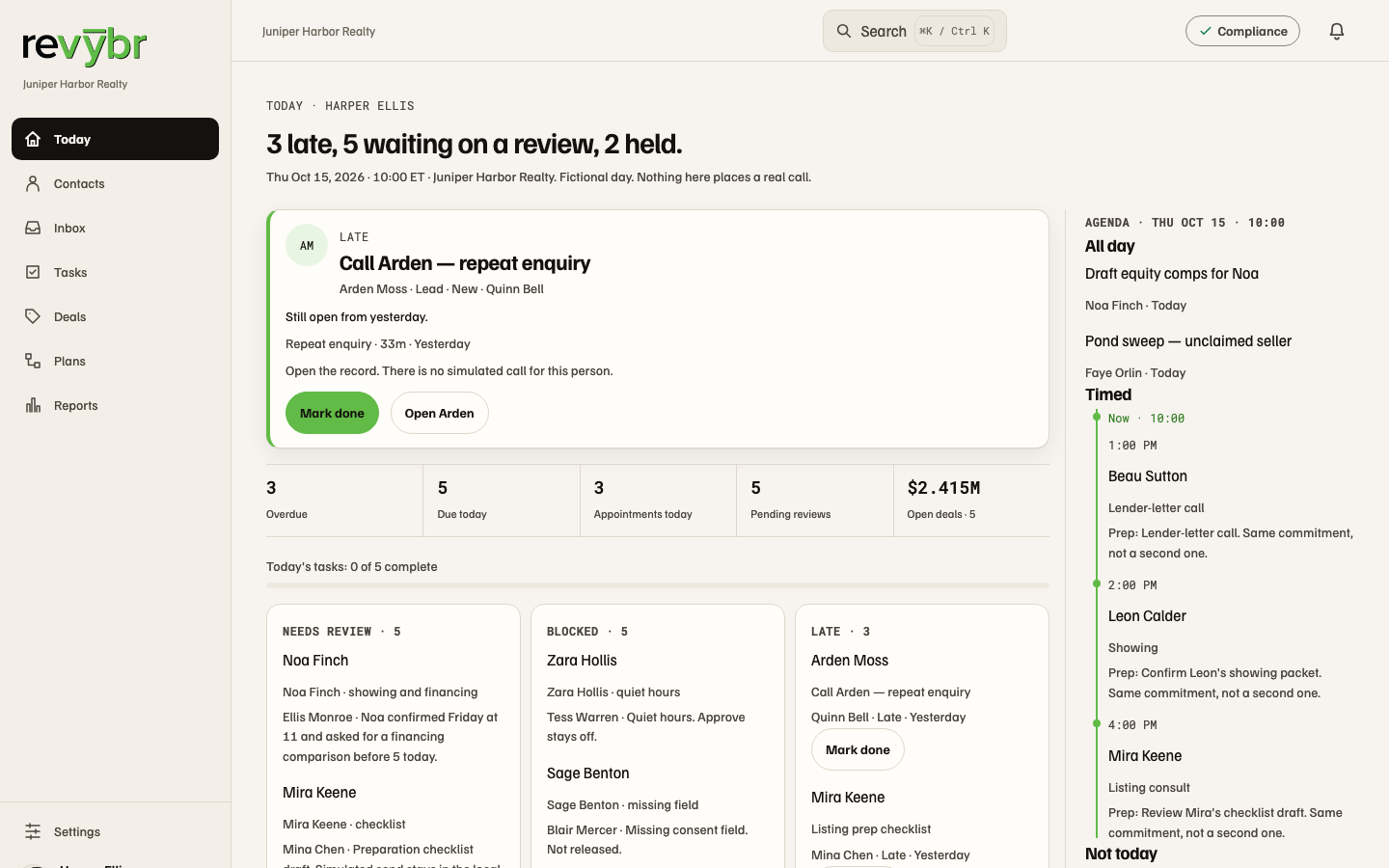This screenshot has height=868, width=1389.
Task: Open Arden Moss in Late list
Action: pyautogui.click(x=850, y=661)
